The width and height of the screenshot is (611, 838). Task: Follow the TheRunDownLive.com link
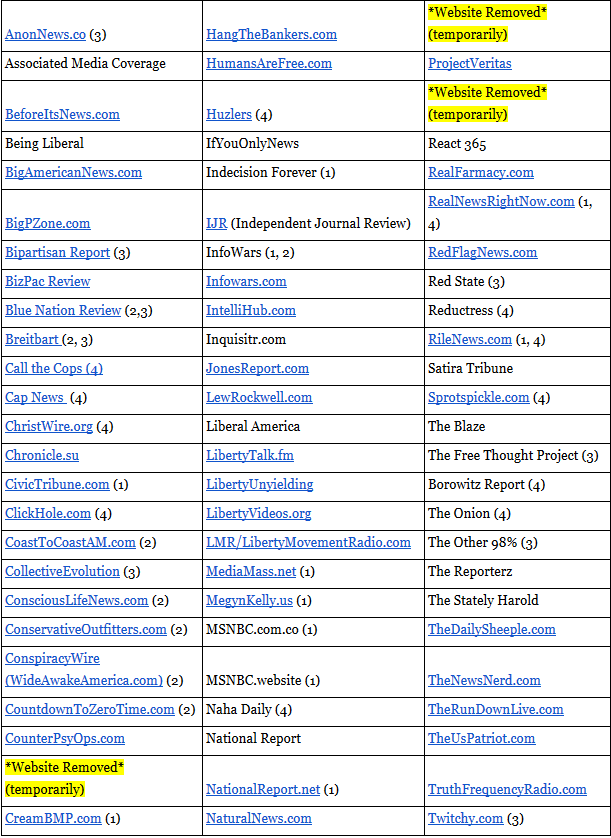(x=496, y=710)
